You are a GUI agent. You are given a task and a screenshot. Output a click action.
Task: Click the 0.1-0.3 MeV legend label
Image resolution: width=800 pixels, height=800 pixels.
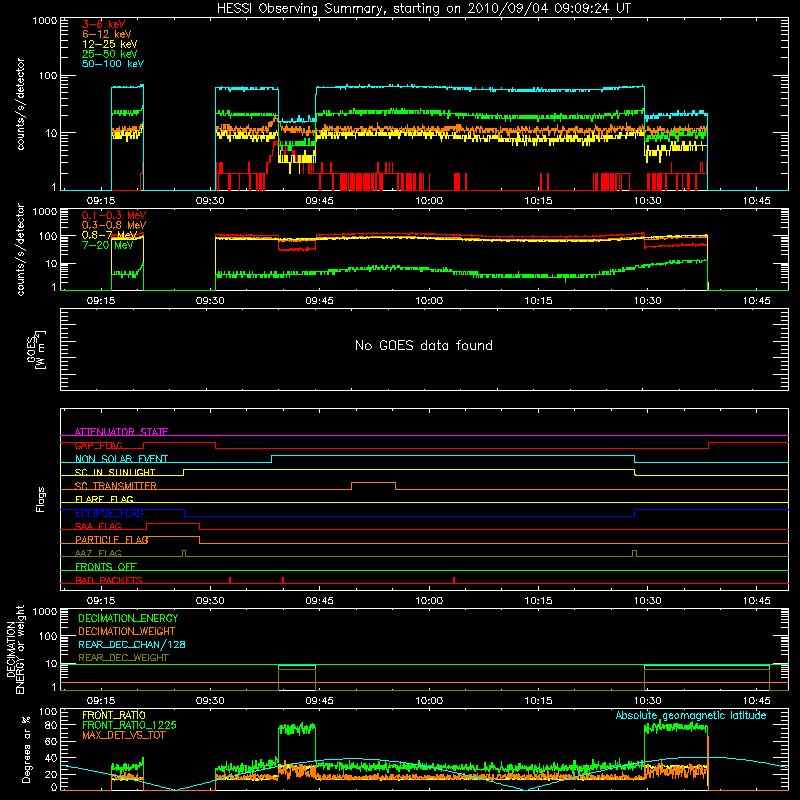tap(114, 215)
